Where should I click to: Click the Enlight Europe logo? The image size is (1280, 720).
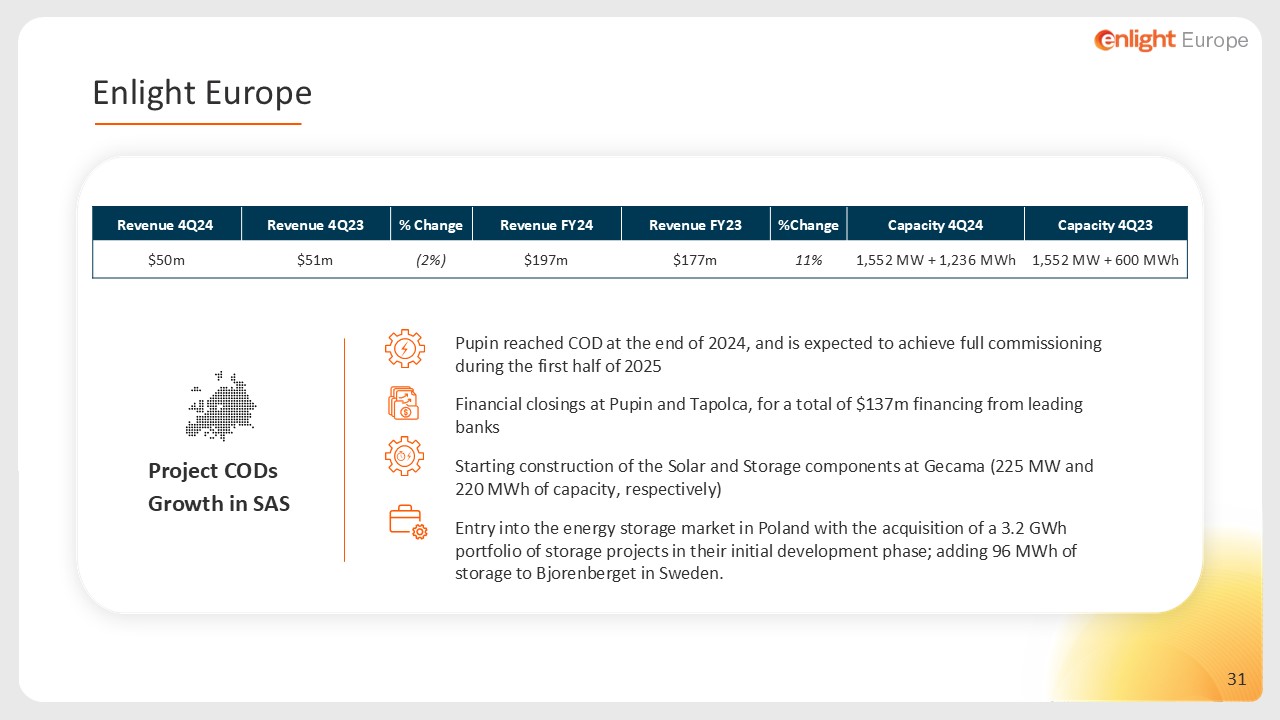1171,40
